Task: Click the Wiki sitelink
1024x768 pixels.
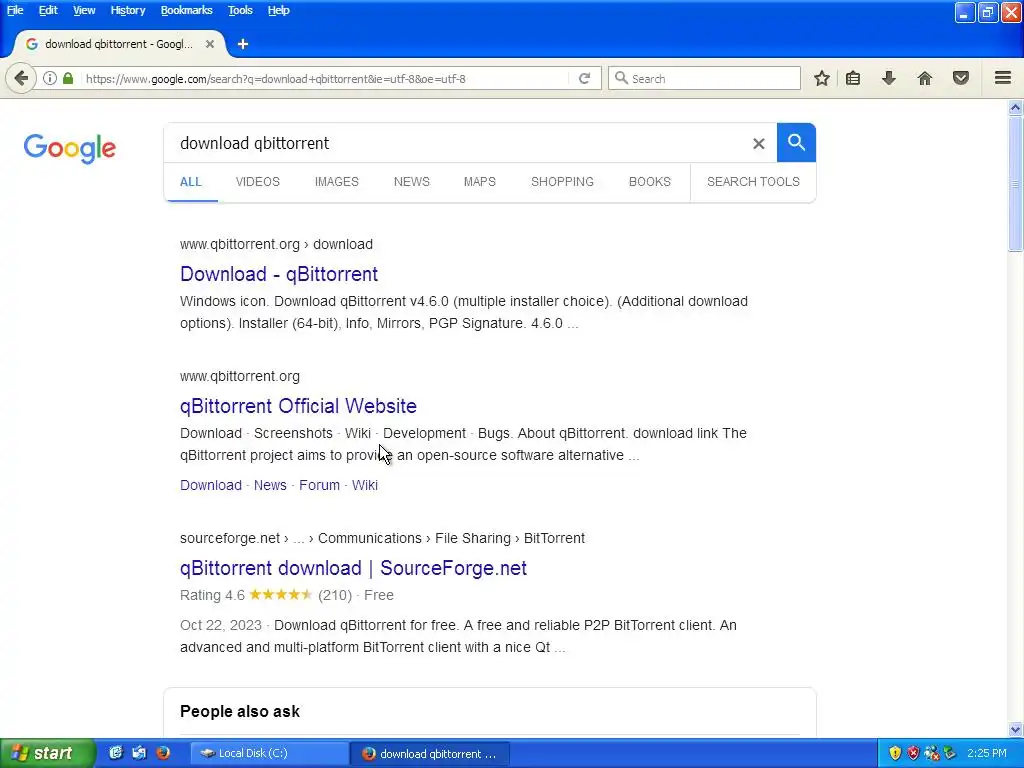Action: pos(365,485)
